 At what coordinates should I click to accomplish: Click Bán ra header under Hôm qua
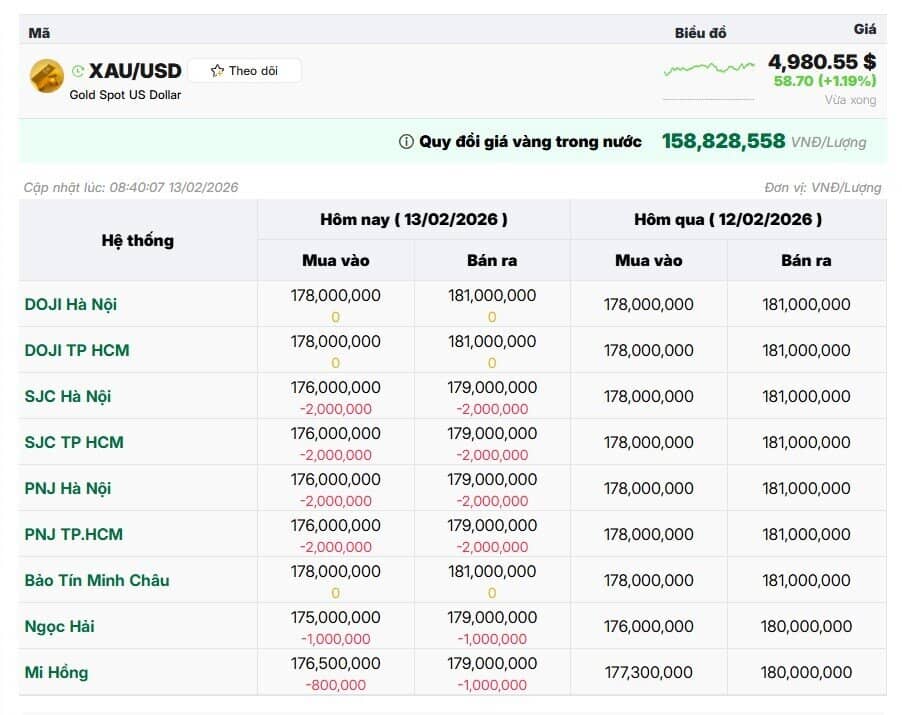[x=806, y=261]
